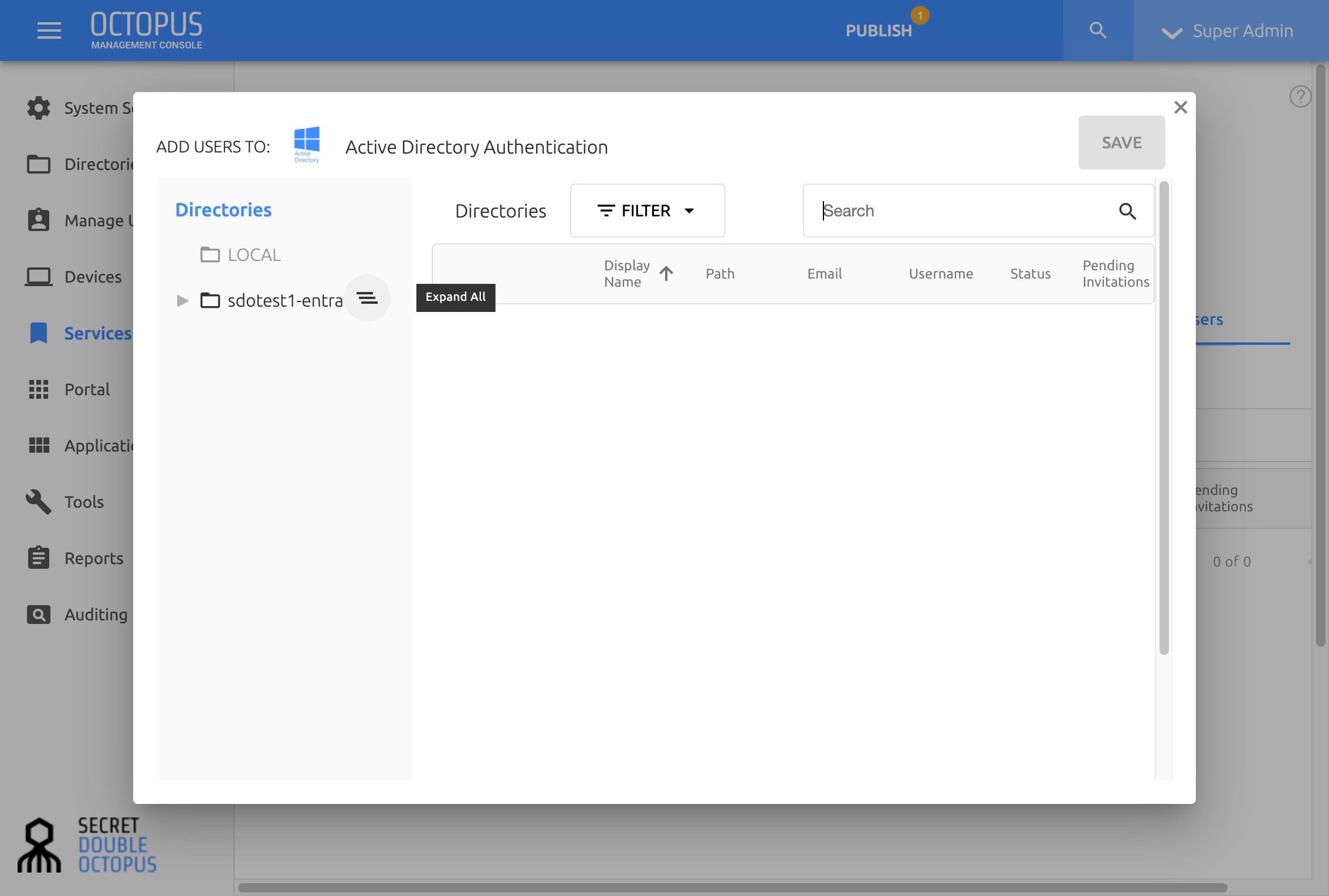Sort by Path column header
The image size is (1329, 896).
(720, 274)
